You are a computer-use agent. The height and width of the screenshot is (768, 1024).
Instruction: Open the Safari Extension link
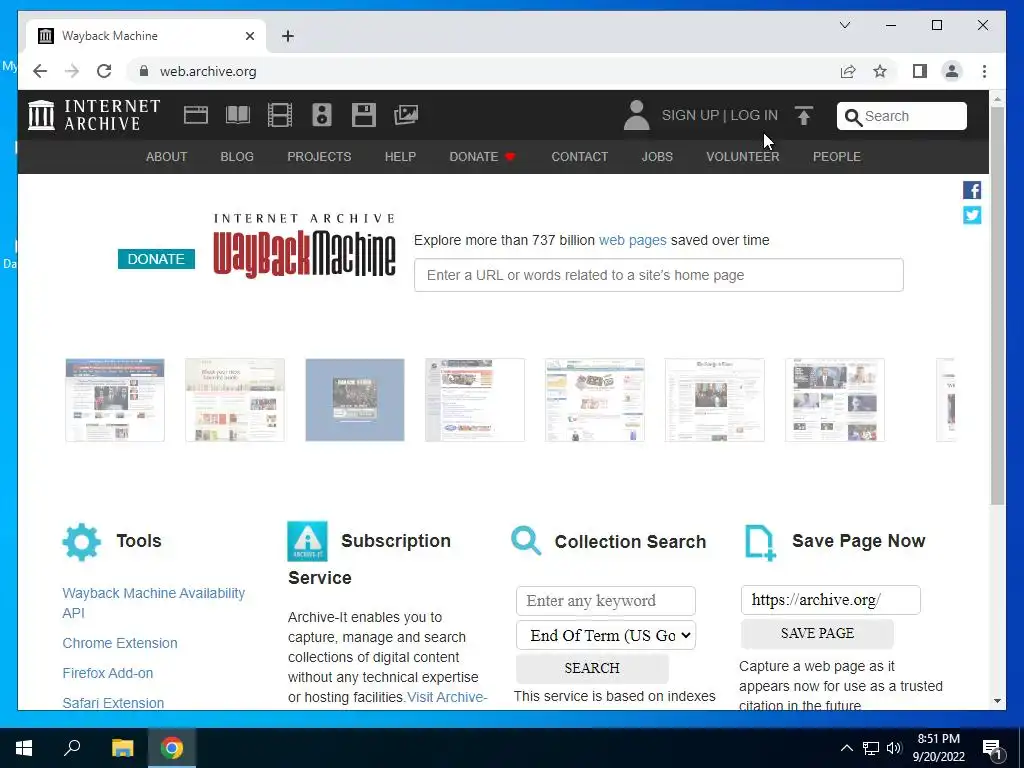113,703
